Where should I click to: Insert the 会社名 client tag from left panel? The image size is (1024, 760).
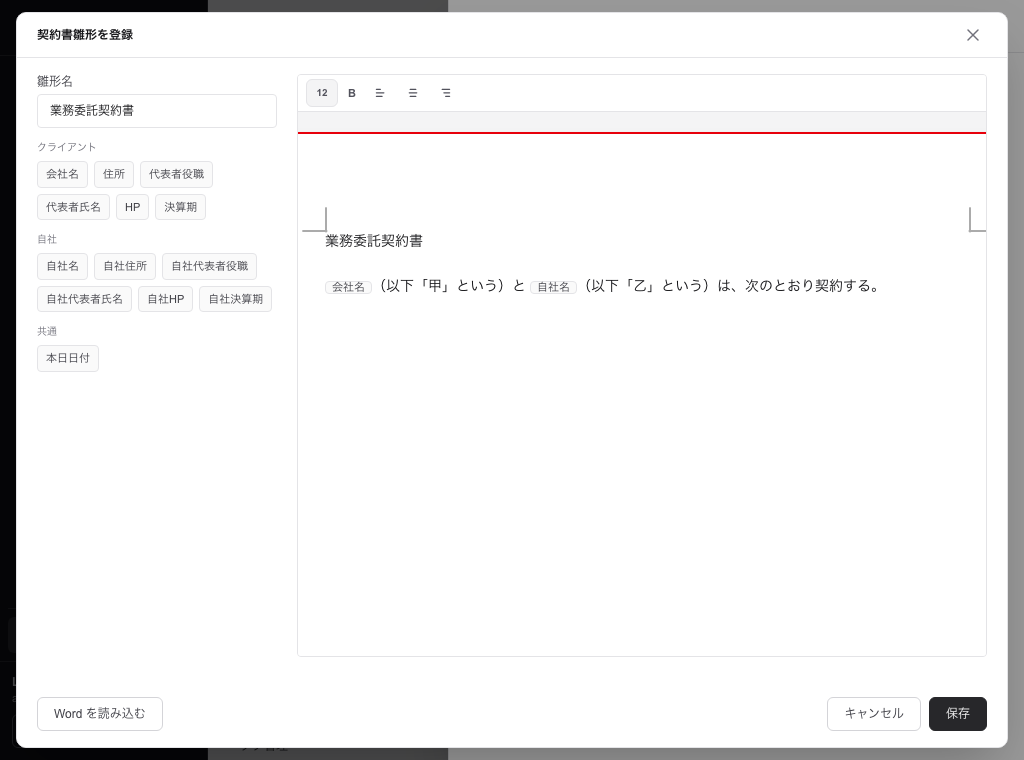point(62,174)
